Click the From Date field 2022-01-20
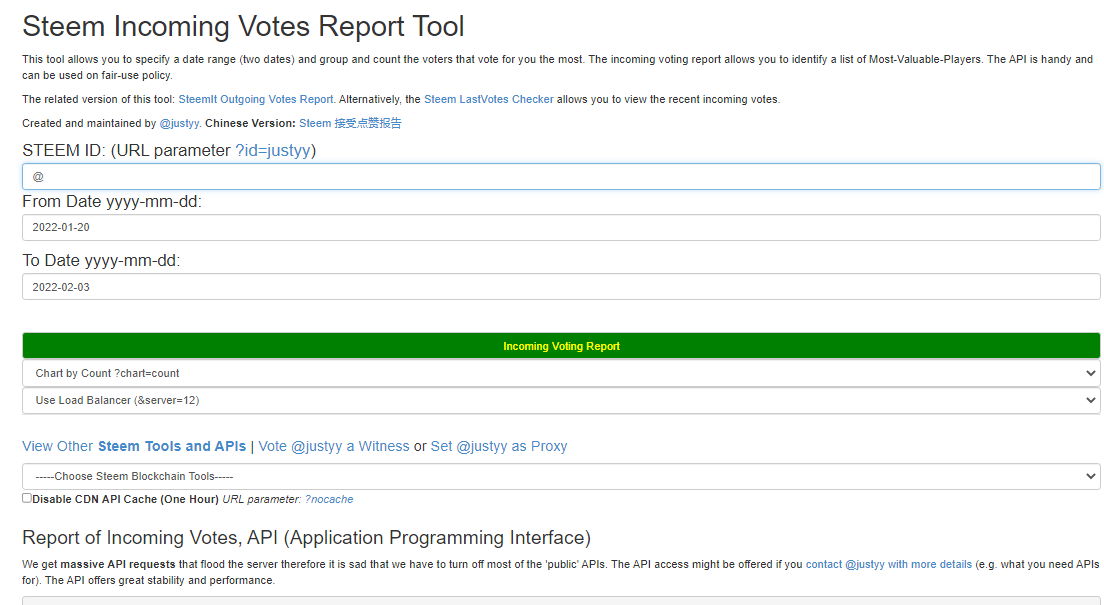 pyautogui.click(x=561, y=227)
